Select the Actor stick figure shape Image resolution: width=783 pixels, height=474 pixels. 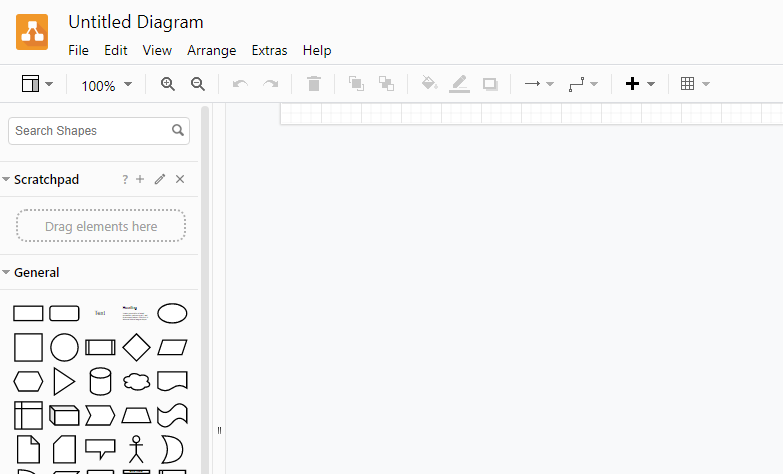[x=136, y=449]
